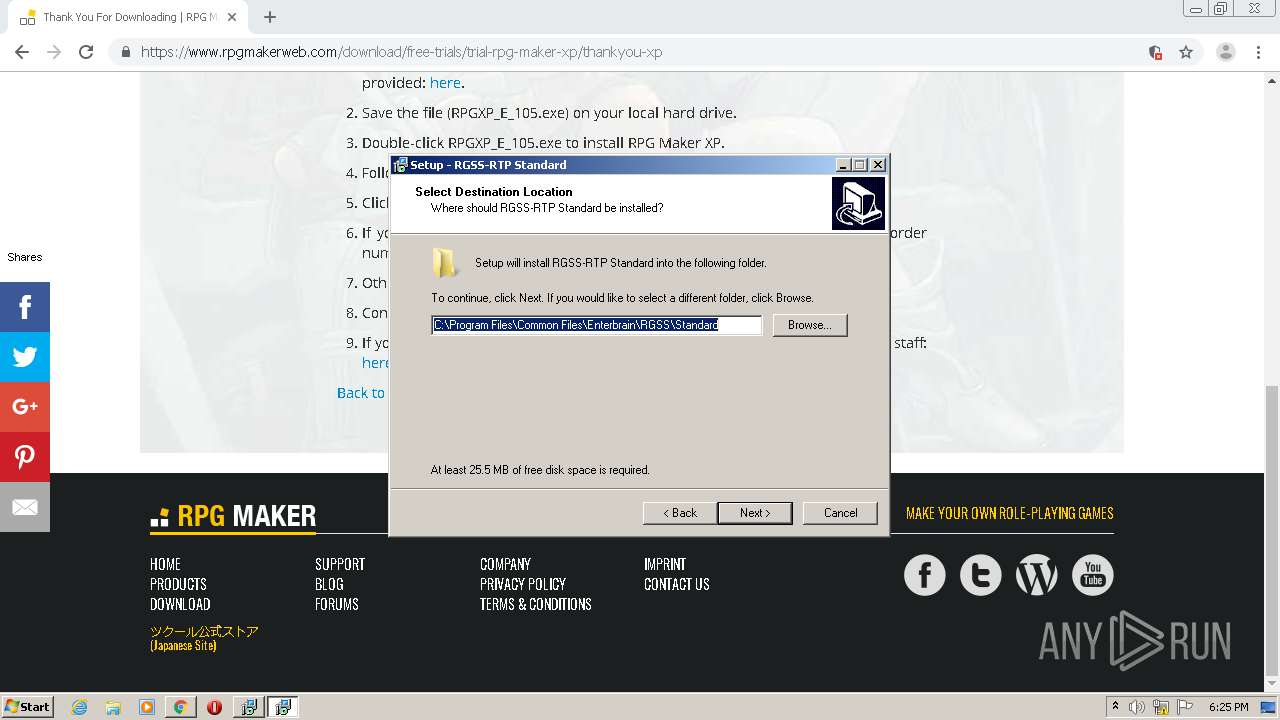1280x720 pixels.
Task: Click the network icon in the system tray
Action: coord(1161,707)
